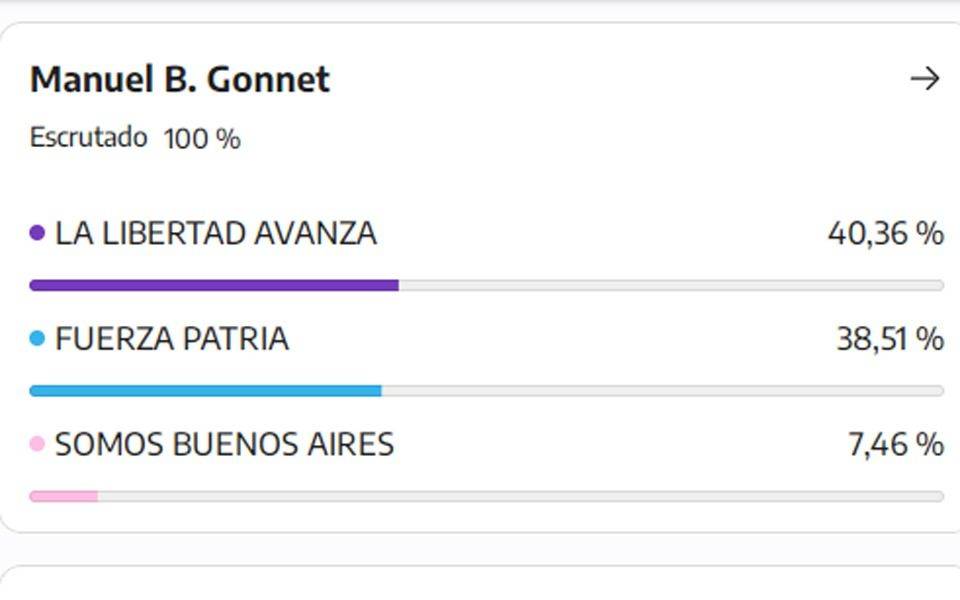
Task: Click the gray unfilled part of Somos Buenos Aires bar
Action: [521, 496]
